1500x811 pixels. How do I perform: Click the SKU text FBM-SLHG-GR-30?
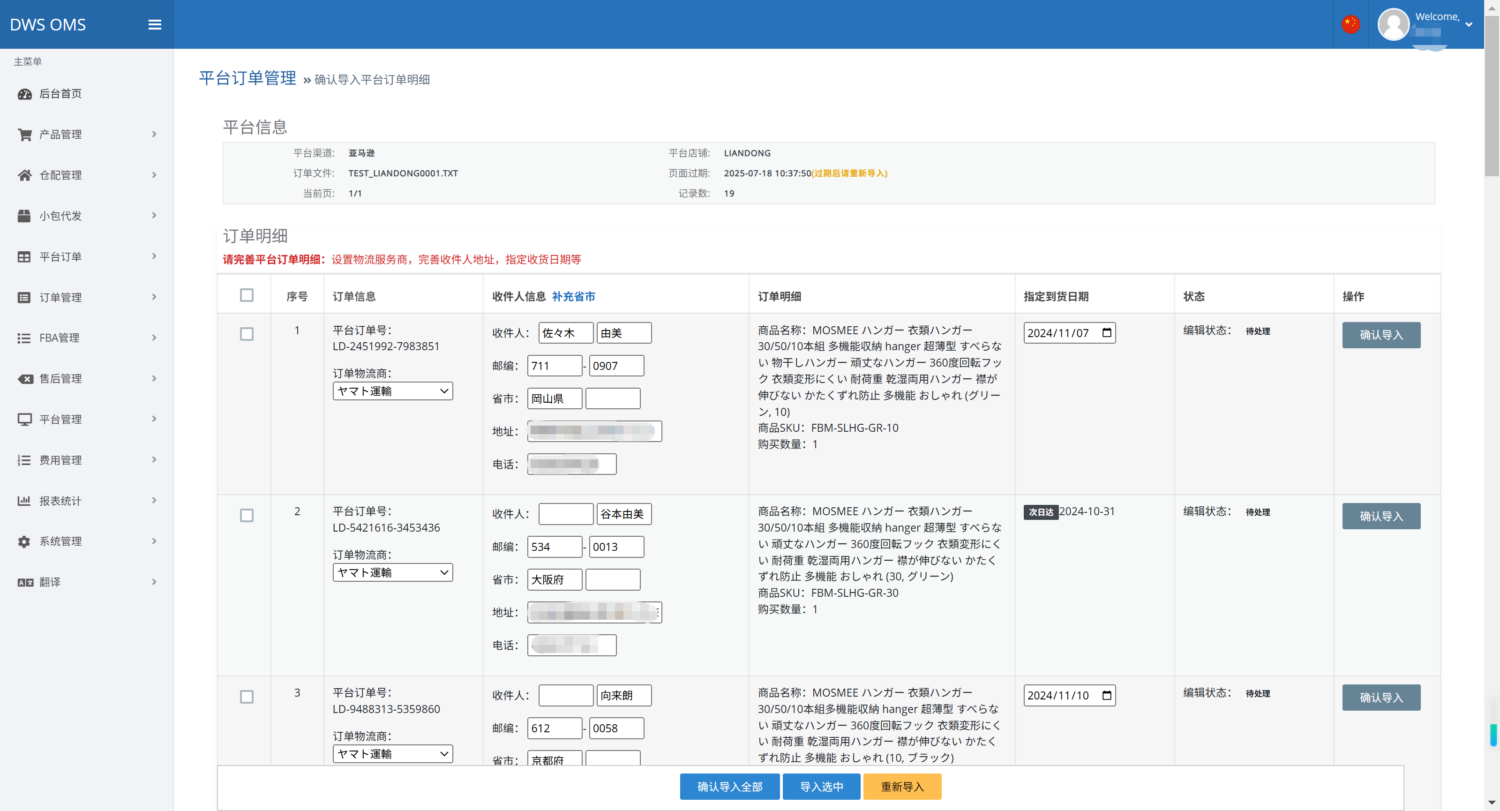point(855,593)
